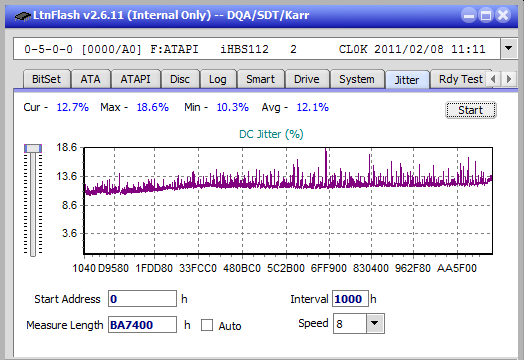Click the vertical scale slider thumb

click(33, 148)
